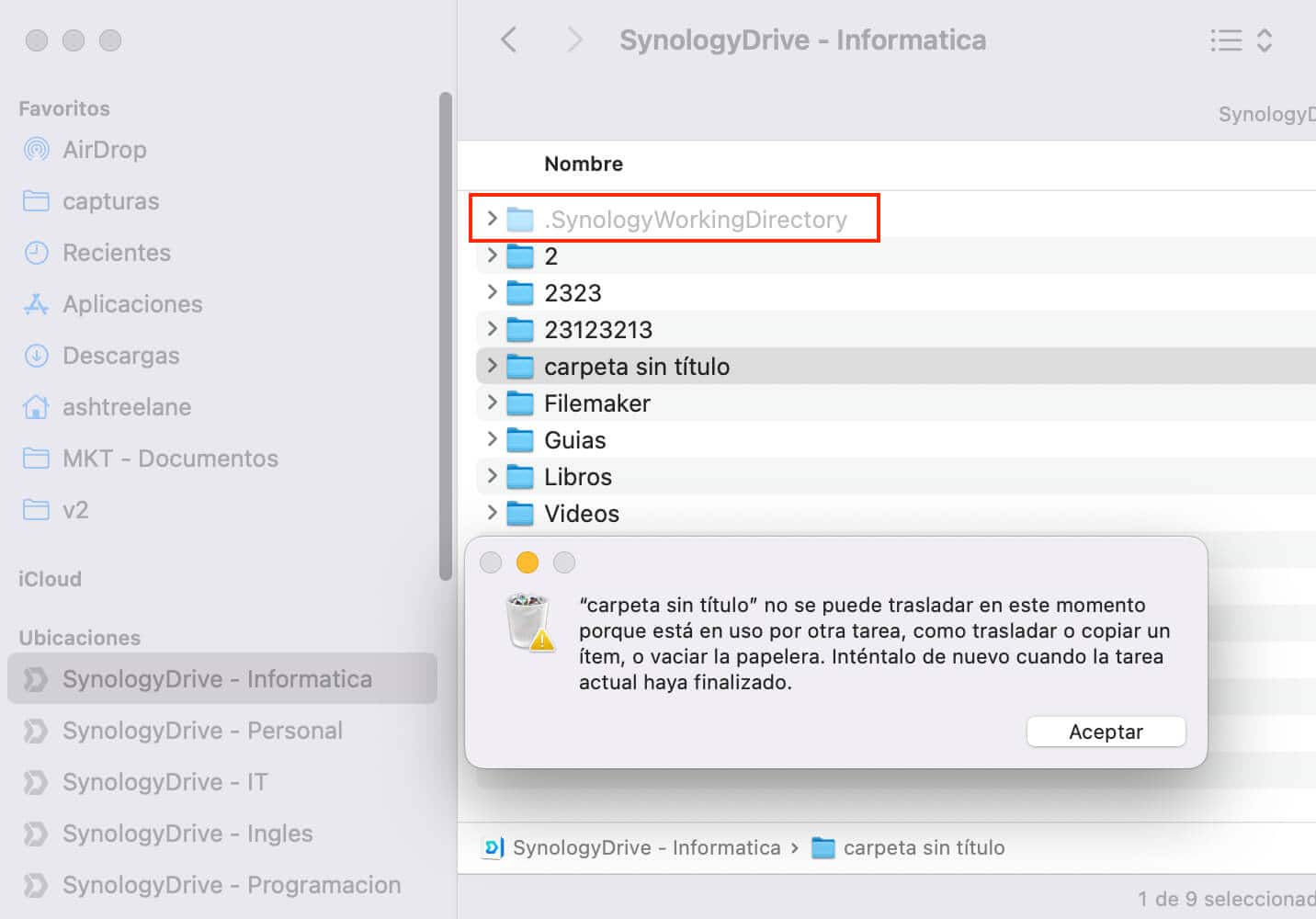Screen dimensions: 1316x919
Task: Click the ashtreelane home icon
Action: click(x=36, y=407)
